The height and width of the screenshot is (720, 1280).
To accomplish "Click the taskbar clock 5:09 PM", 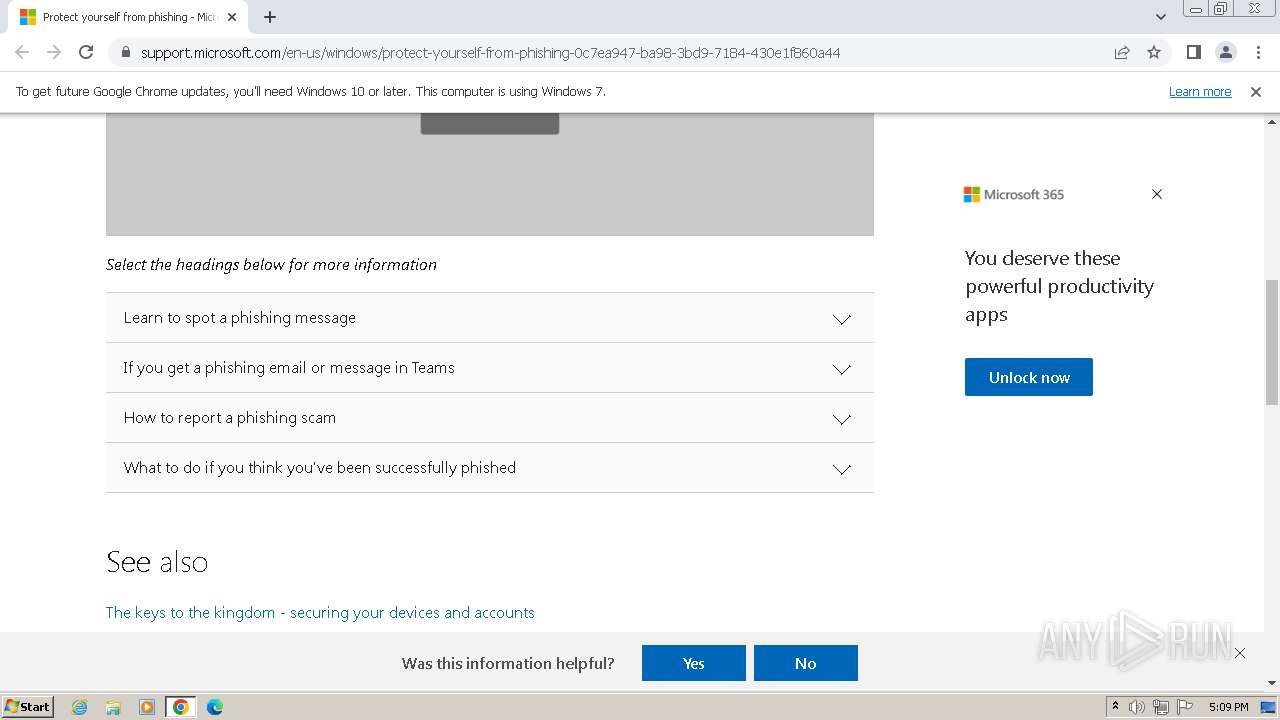I will pyautogui.click(x=1228, y=707).
